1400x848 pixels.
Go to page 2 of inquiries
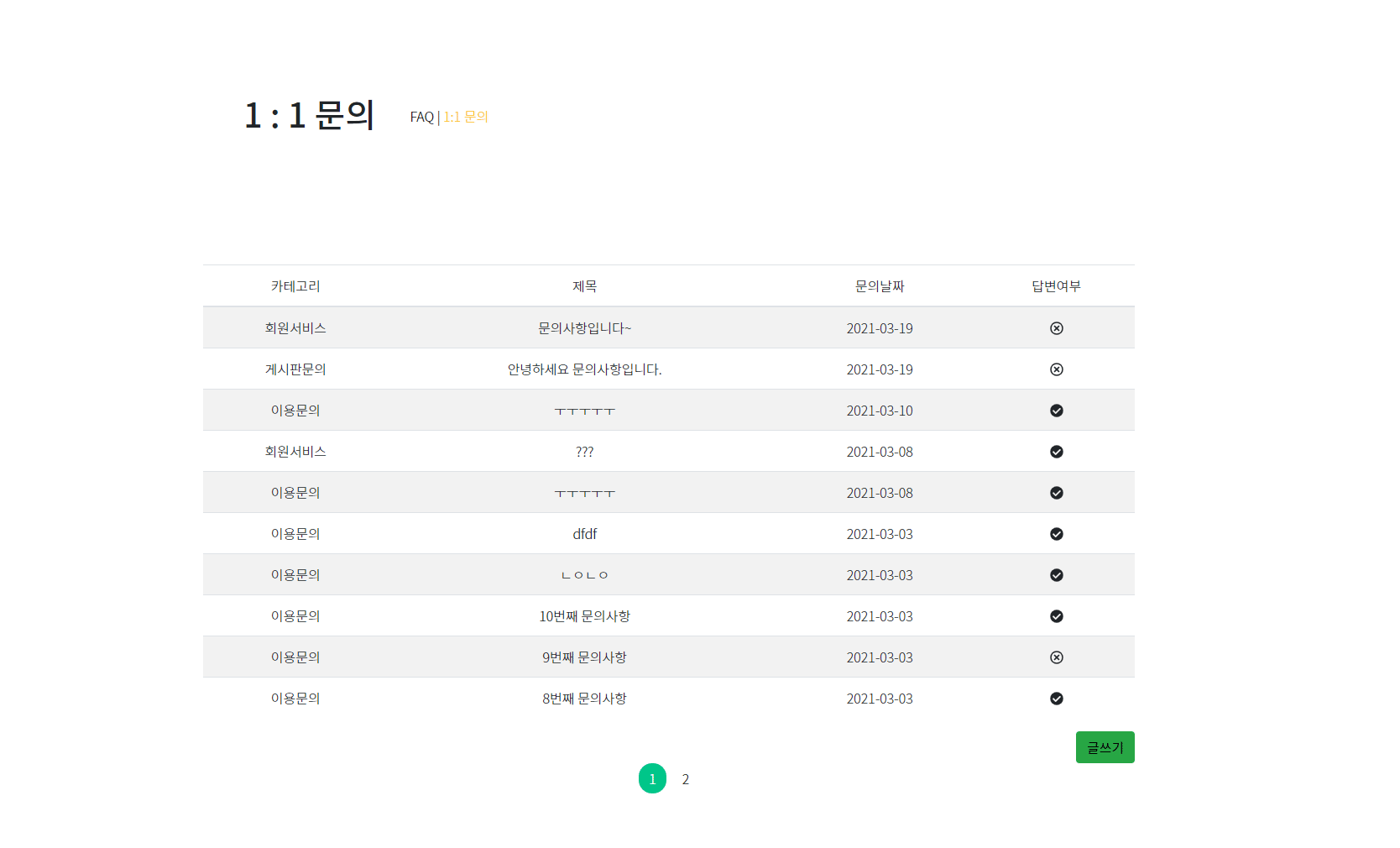coord(686,778)
